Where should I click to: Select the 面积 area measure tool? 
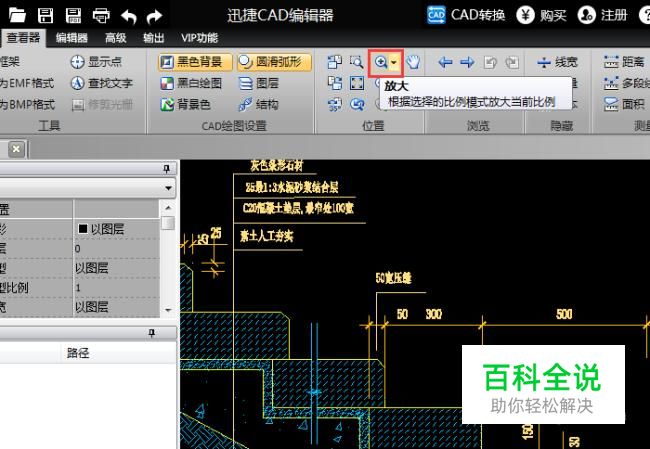tap(624, 104)
